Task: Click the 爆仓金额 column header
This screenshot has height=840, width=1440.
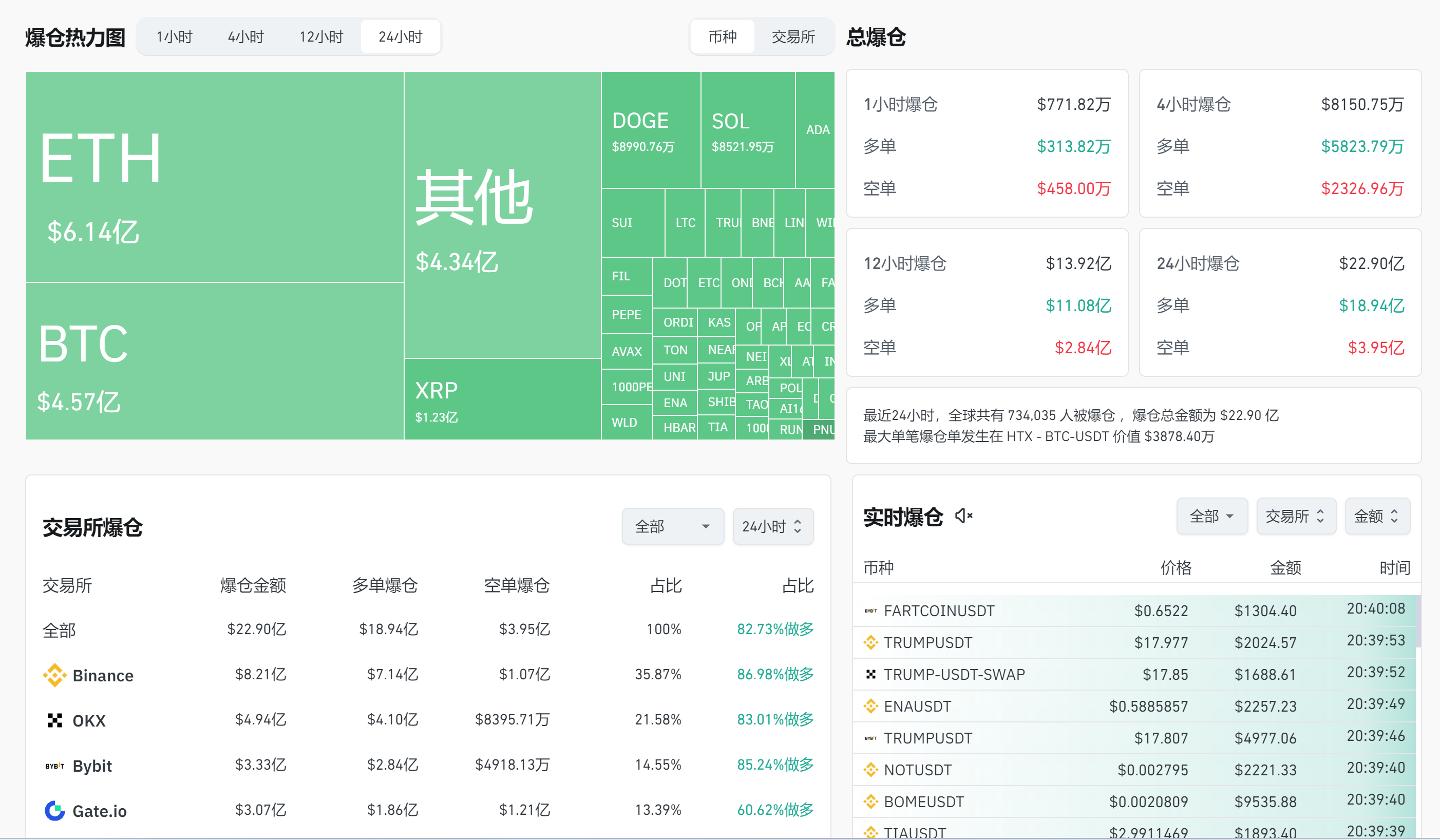Action: point(253,585)
